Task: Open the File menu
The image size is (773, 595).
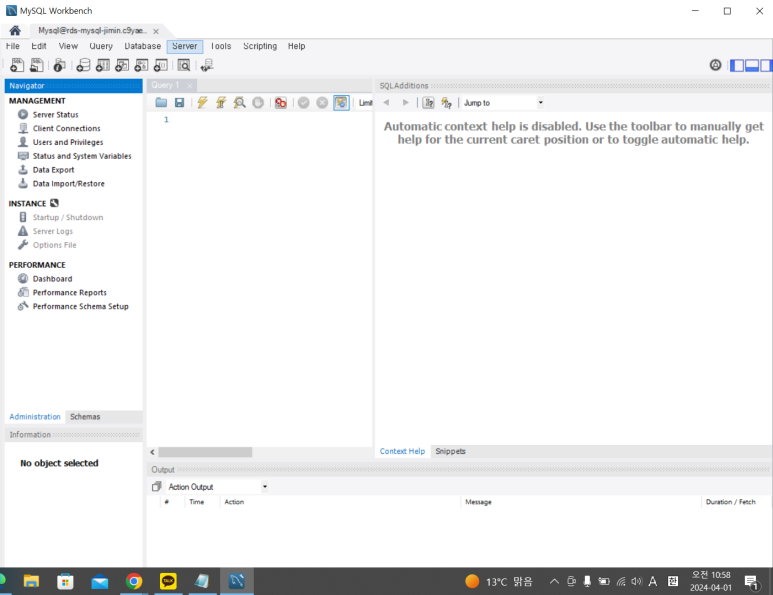Action: click(x=13, y=46)
